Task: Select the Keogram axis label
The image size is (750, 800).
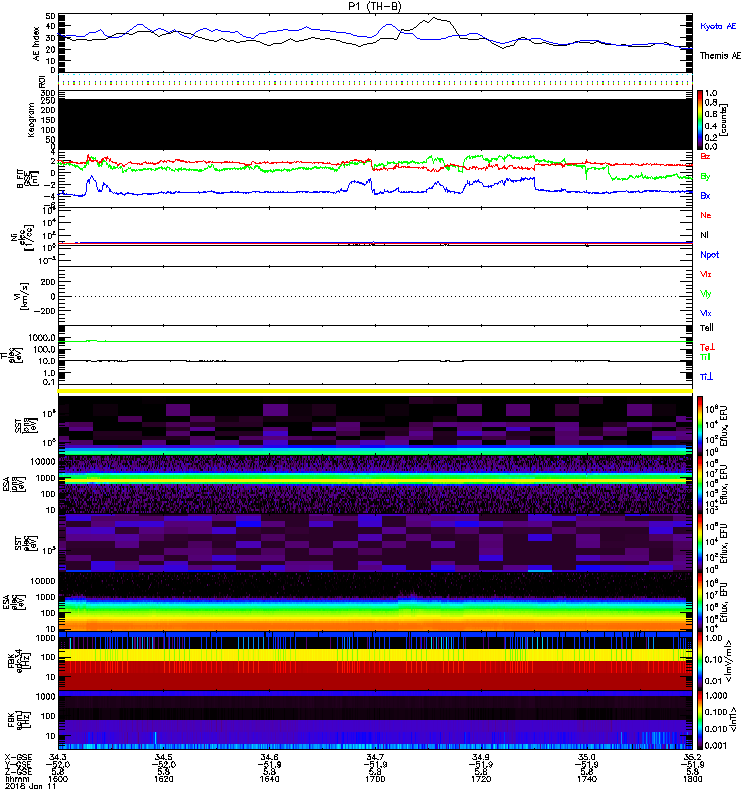Action: click(31, 120)
